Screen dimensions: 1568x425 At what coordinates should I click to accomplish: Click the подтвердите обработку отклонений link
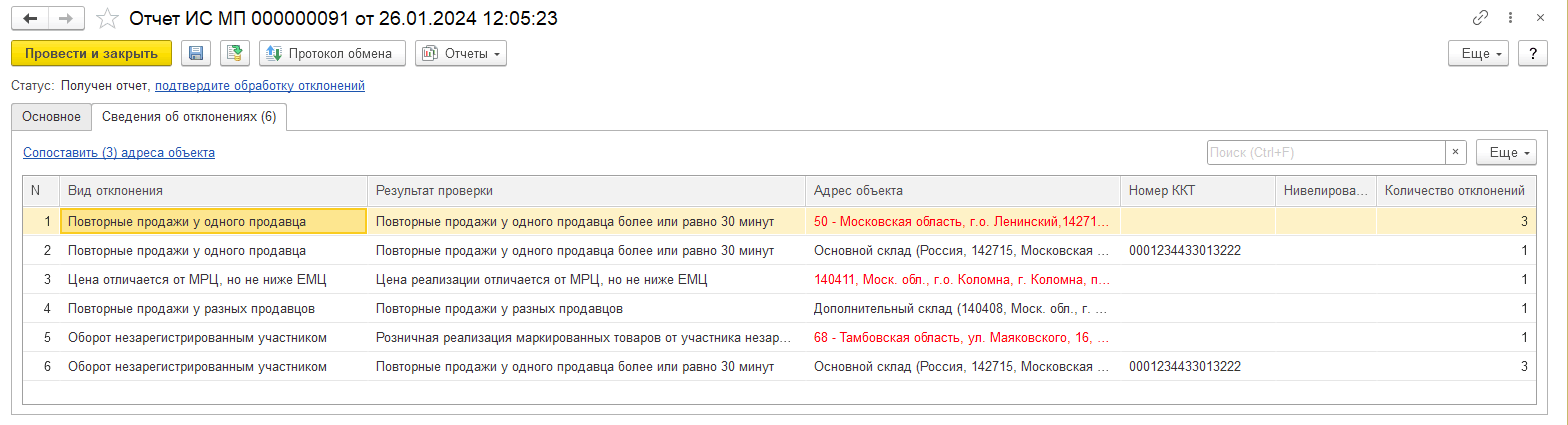260,86
